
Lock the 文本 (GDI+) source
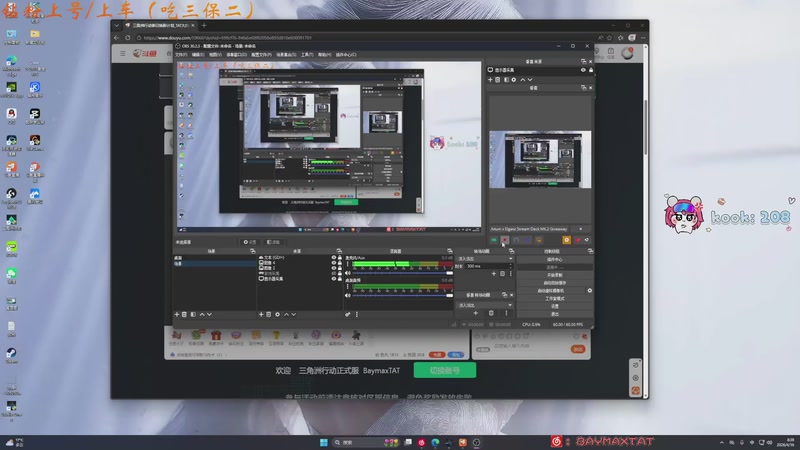[x=340, y=258]
